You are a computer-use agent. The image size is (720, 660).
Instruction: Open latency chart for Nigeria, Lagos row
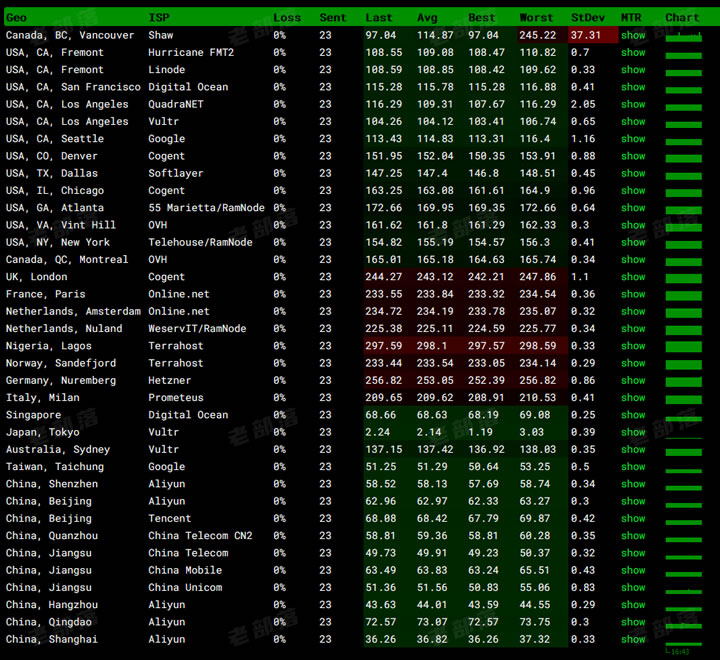683,347
